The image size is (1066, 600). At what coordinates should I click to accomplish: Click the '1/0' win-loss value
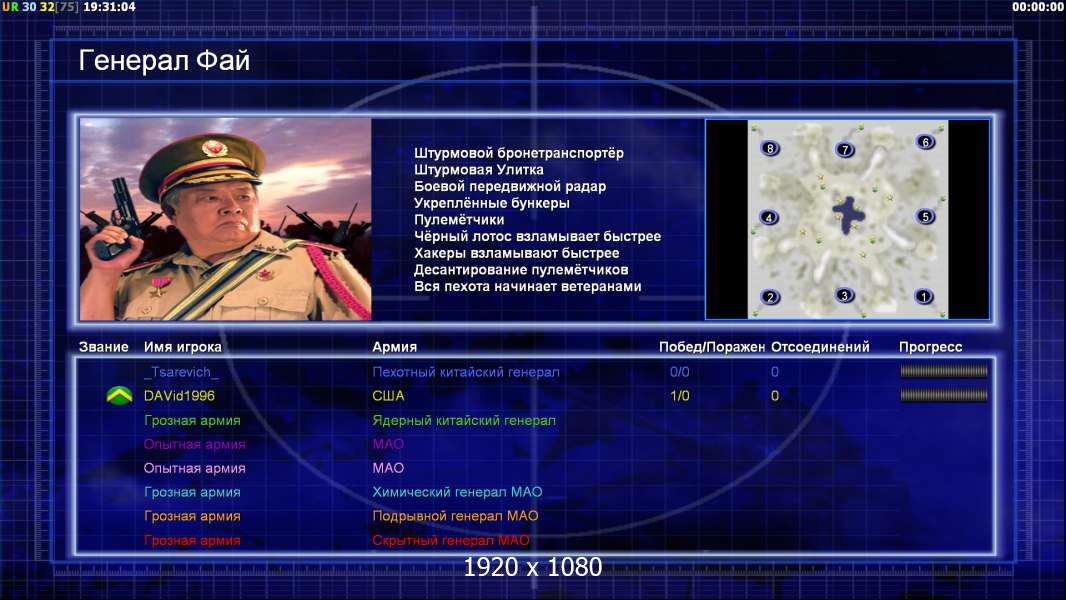pyautogui.click(x=680, y=395)
